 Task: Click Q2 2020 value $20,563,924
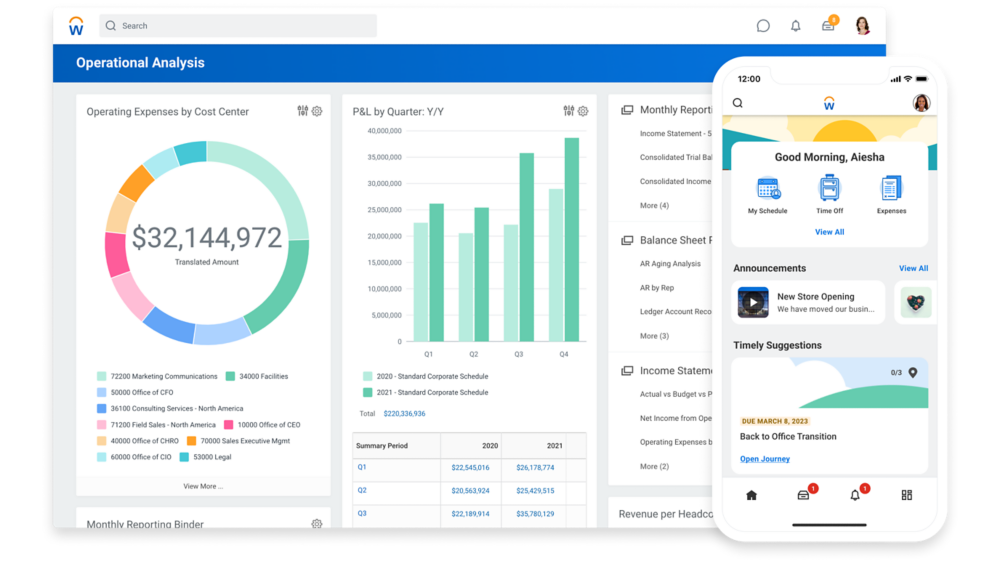470,490
